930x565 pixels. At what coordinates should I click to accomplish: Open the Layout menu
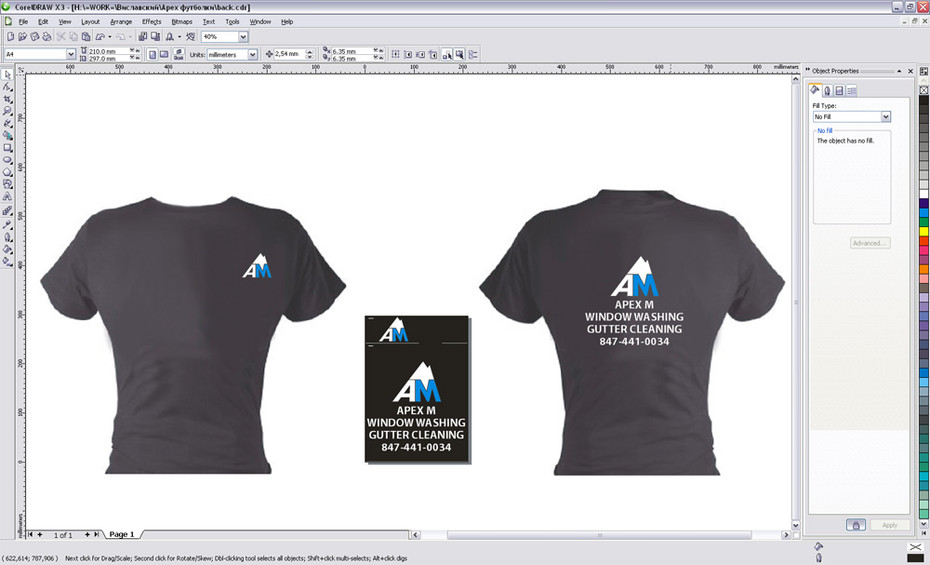90,21
